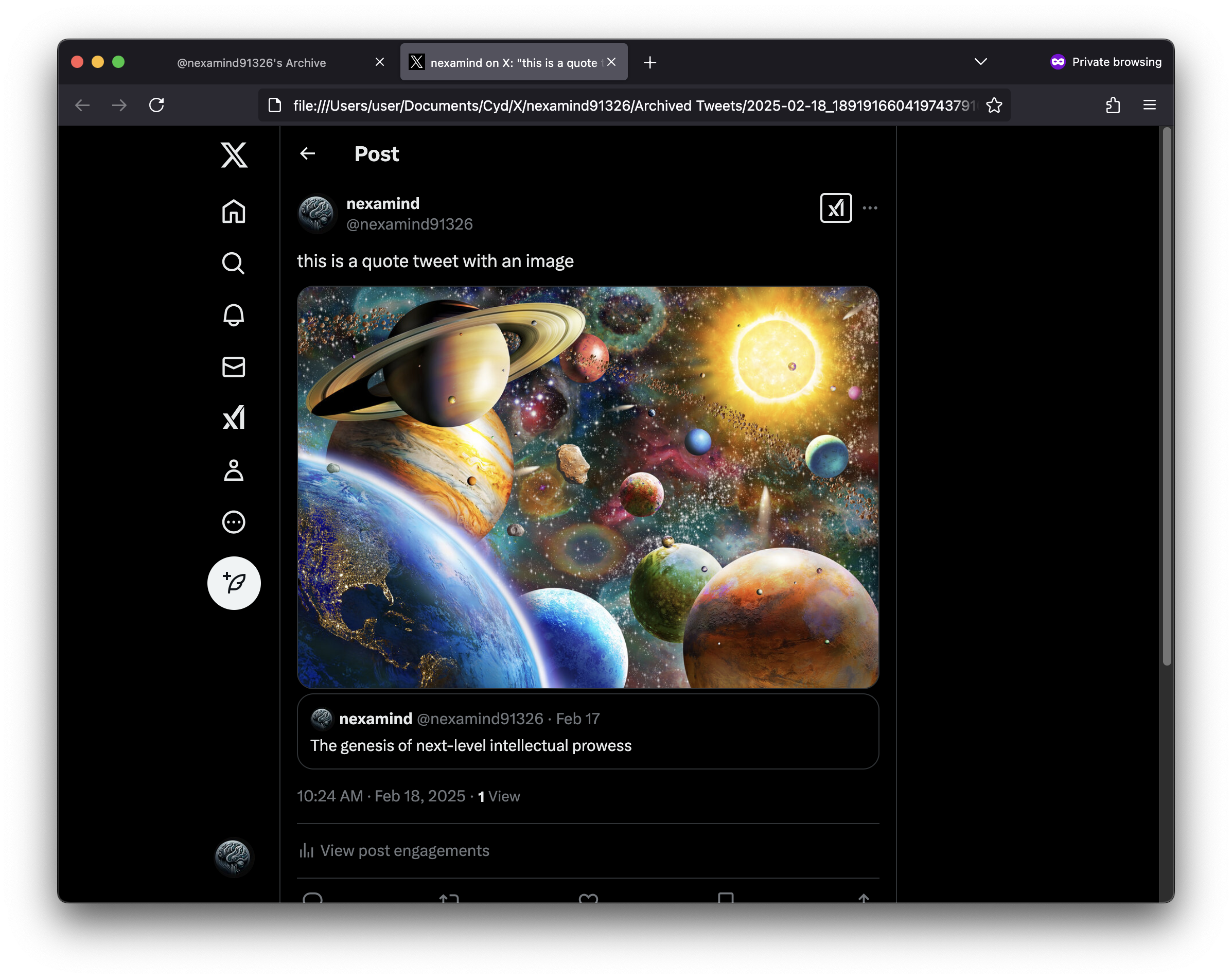Click the @nexamind91326 username link
The image size is (1232, 979).
[409, 224]
